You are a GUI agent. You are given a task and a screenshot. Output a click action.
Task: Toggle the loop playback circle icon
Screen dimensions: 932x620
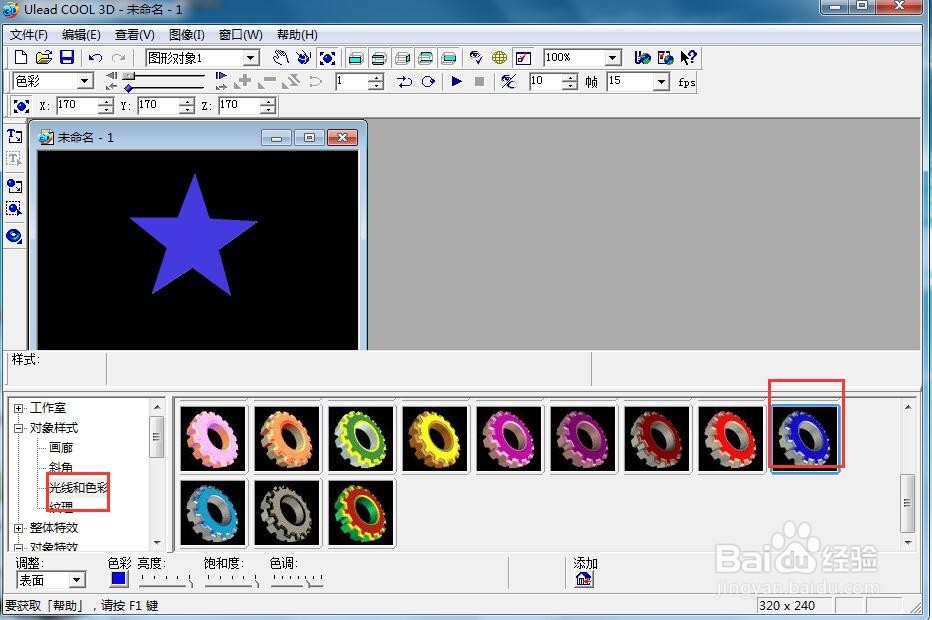click(428, 81)
